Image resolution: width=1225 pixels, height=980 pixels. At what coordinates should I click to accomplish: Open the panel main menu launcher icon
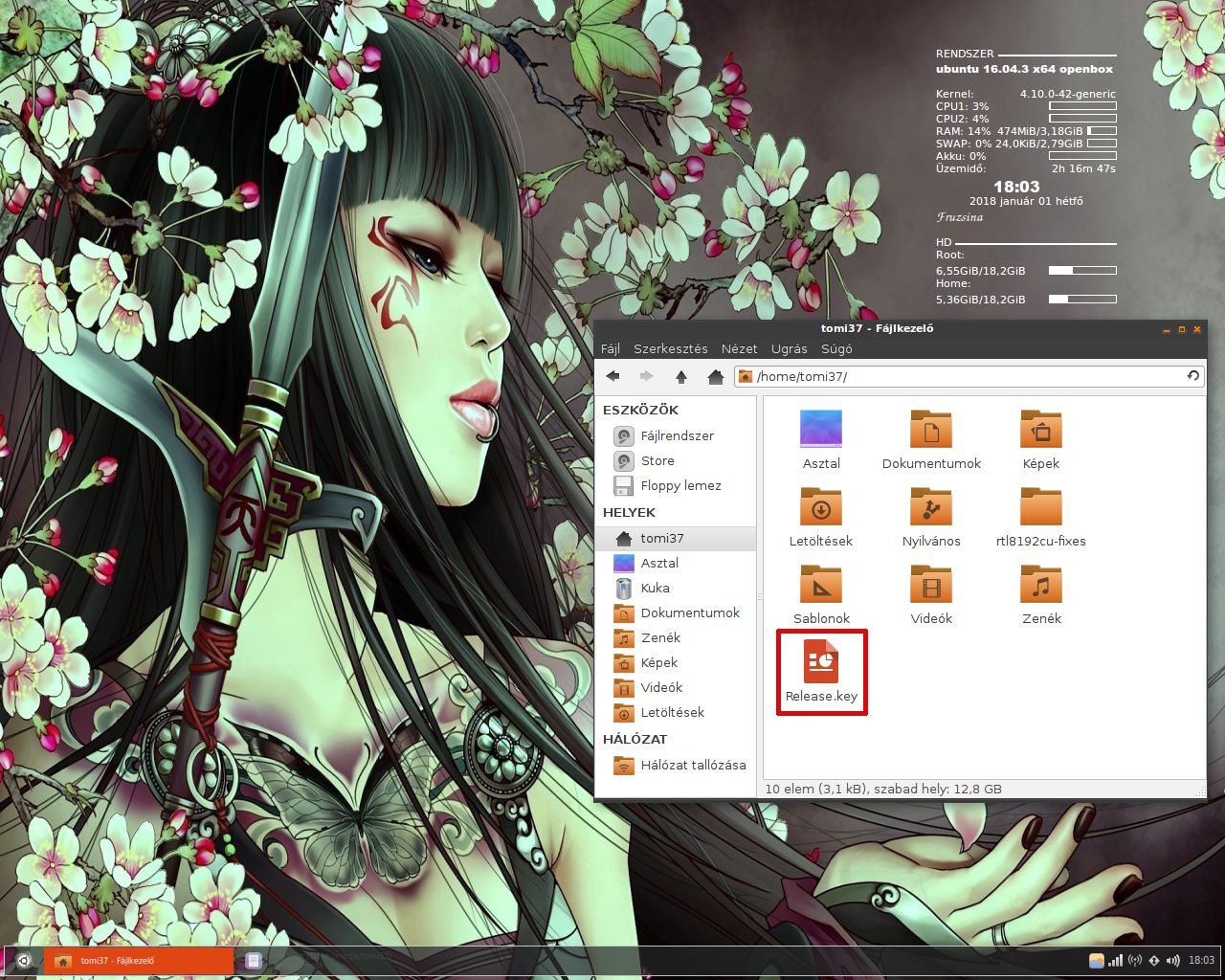[24, 961]
